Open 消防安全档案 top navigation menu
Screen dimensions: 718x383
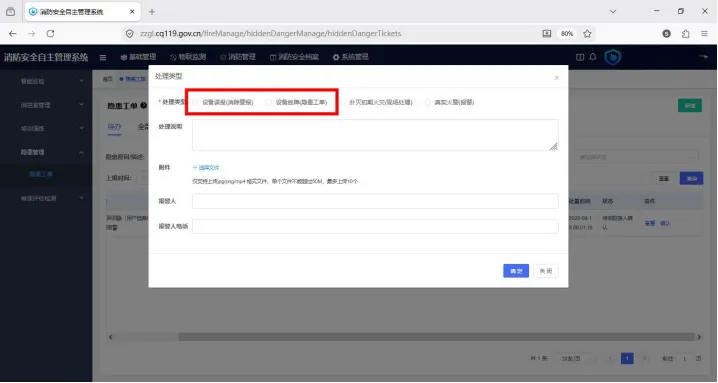coord(294,57)
